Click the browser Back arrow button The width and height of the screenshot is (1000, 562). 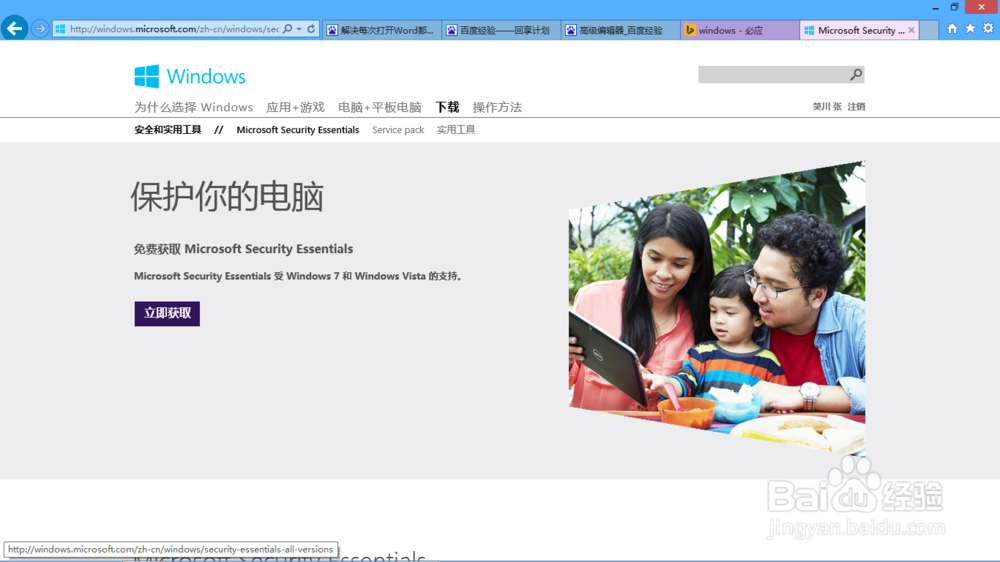pos(14,28)
